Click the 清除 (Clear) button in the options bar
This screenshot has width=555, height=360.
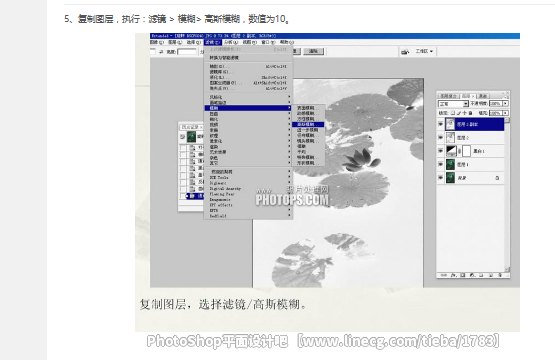(314, 51)
